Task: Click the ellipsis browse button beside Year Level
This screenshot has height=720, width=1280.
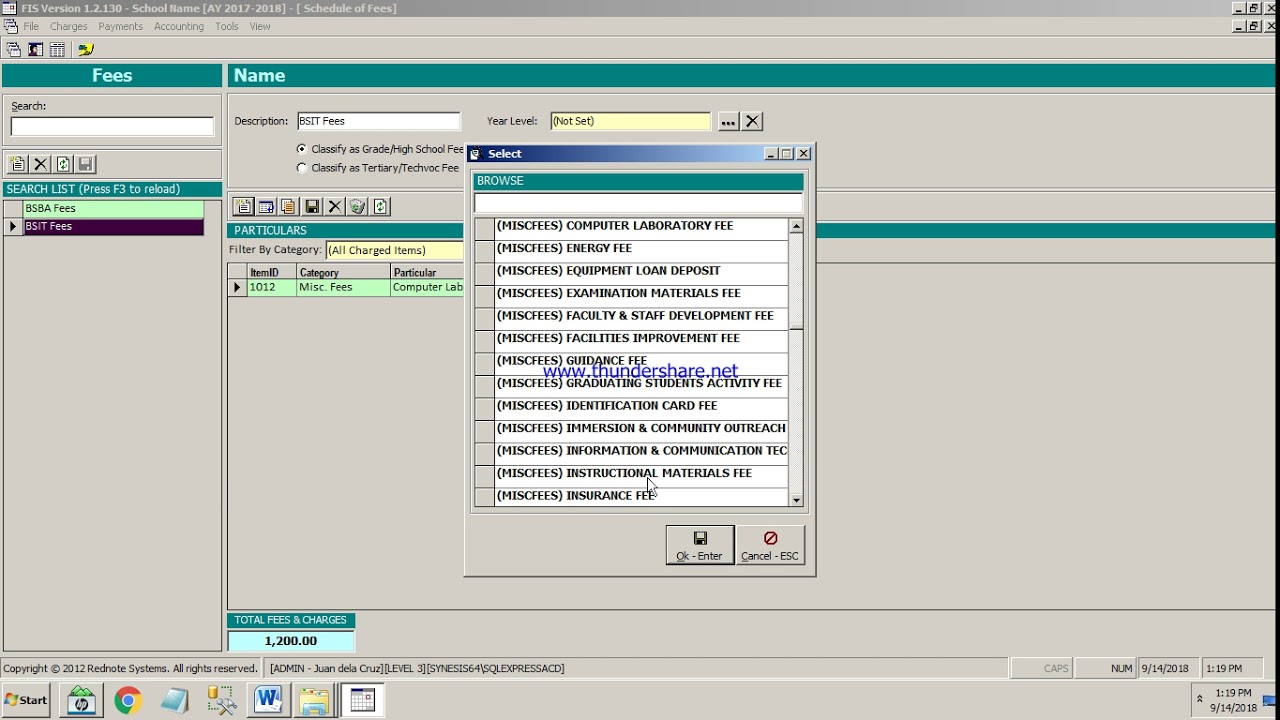Action: pos(728,121)
